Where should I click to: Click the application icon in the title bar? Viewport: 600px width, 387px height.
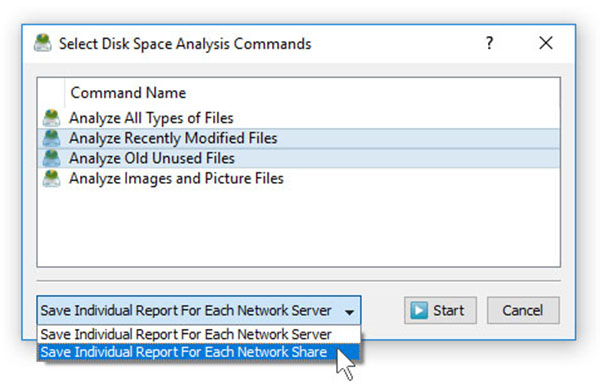(x=42, y=43)
